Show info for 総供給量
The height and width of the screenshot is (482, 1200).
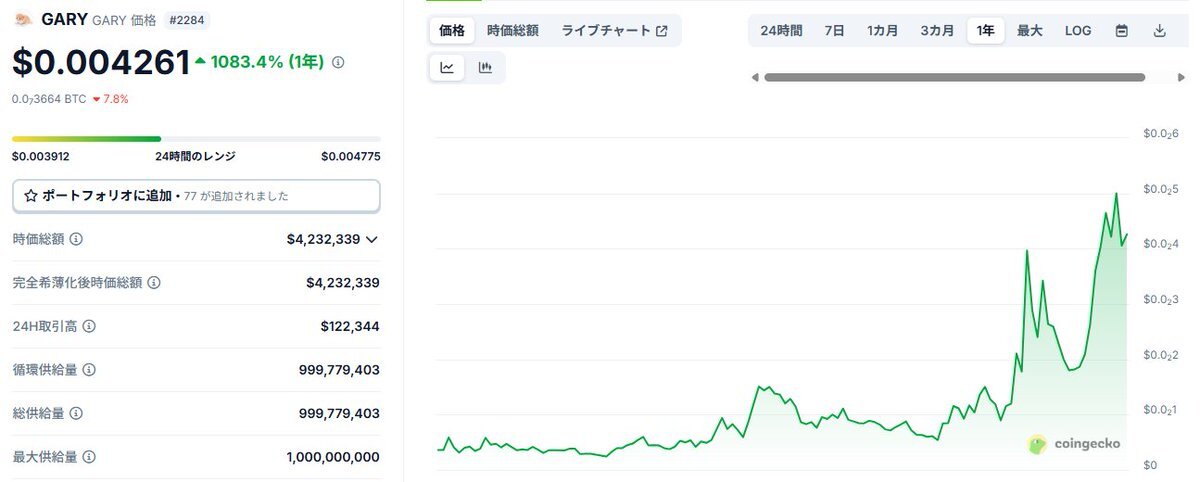pos(77,413)
